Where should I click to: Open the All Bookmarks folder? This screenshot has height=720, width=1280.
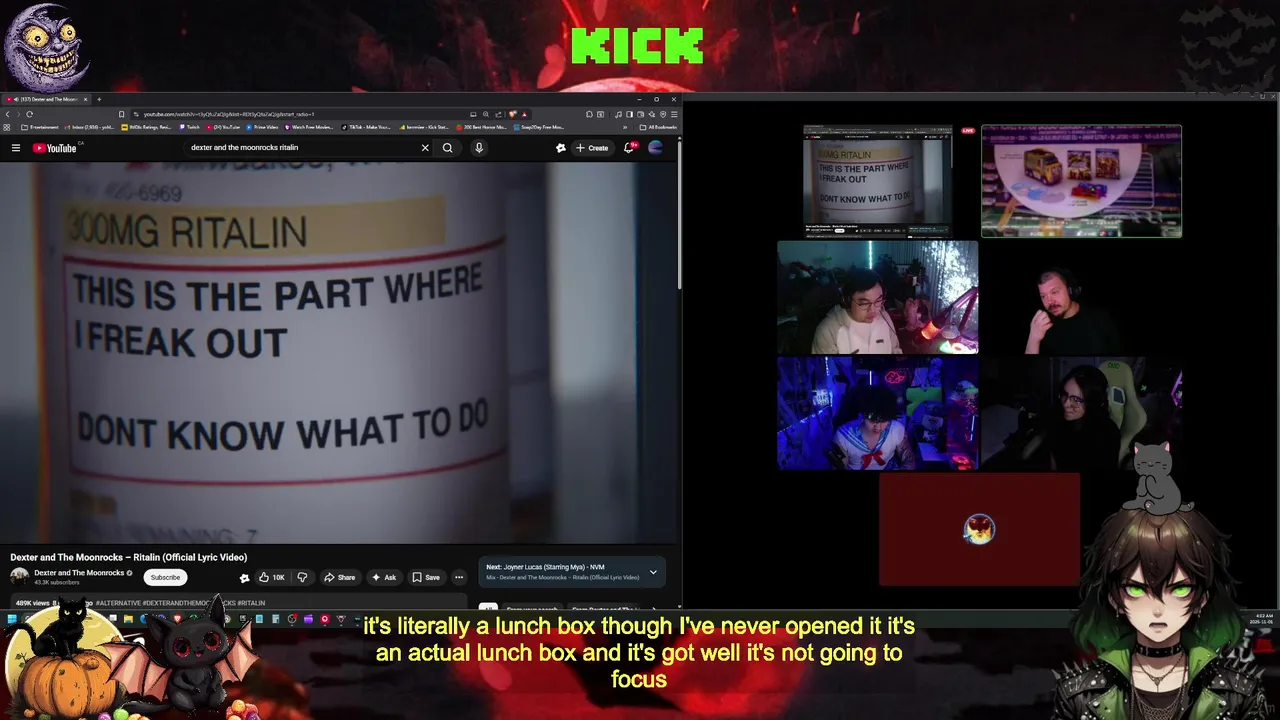coord(660,127)
